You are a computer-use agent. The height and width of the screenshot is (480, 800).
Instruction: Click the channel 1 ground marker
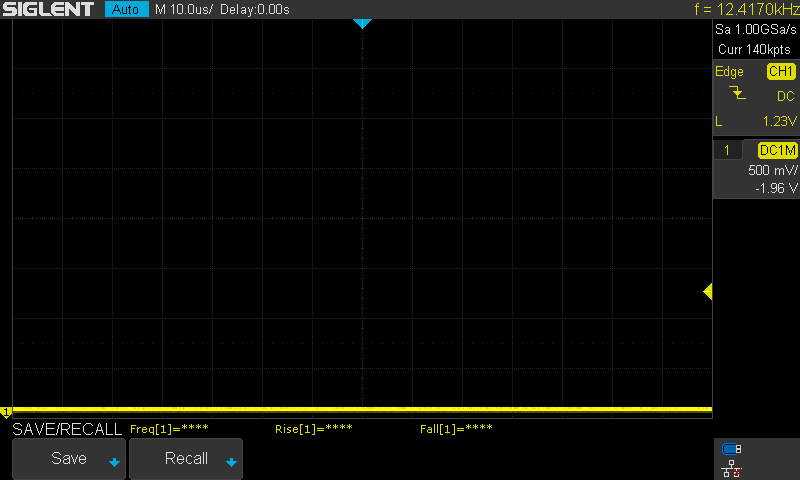[6, 412]
